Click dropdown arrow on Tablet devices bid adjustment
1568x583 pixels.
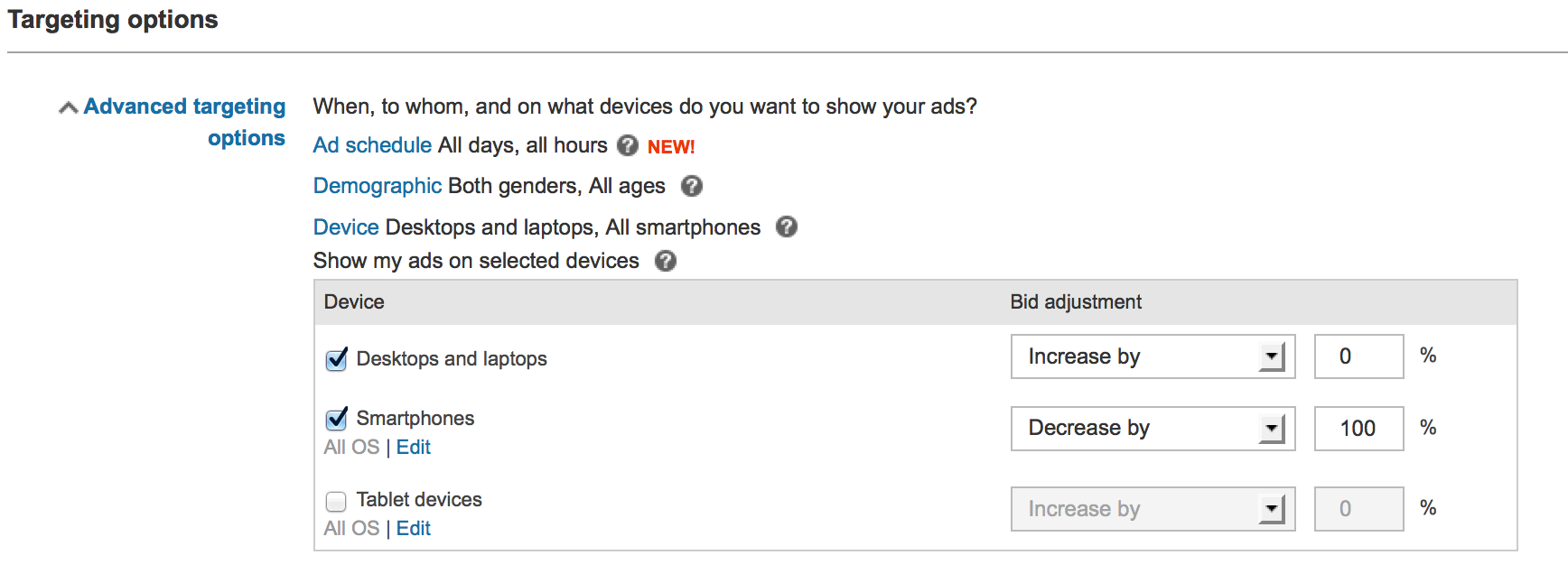(x=1272, y=509)
